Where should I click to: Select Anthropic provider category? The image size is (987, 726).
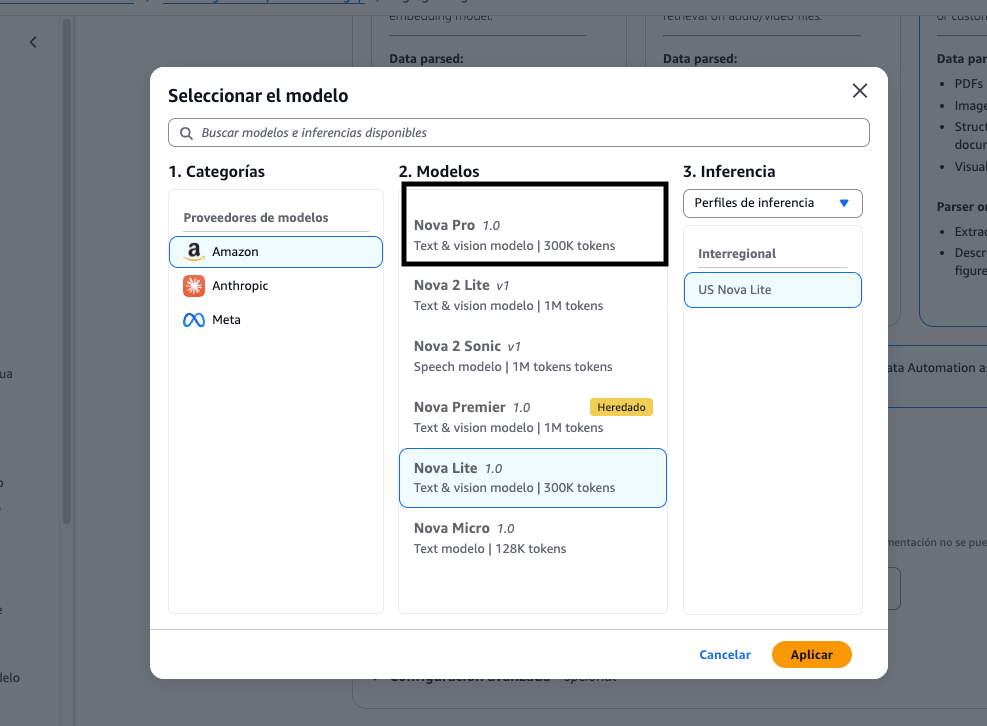[276, 286]
